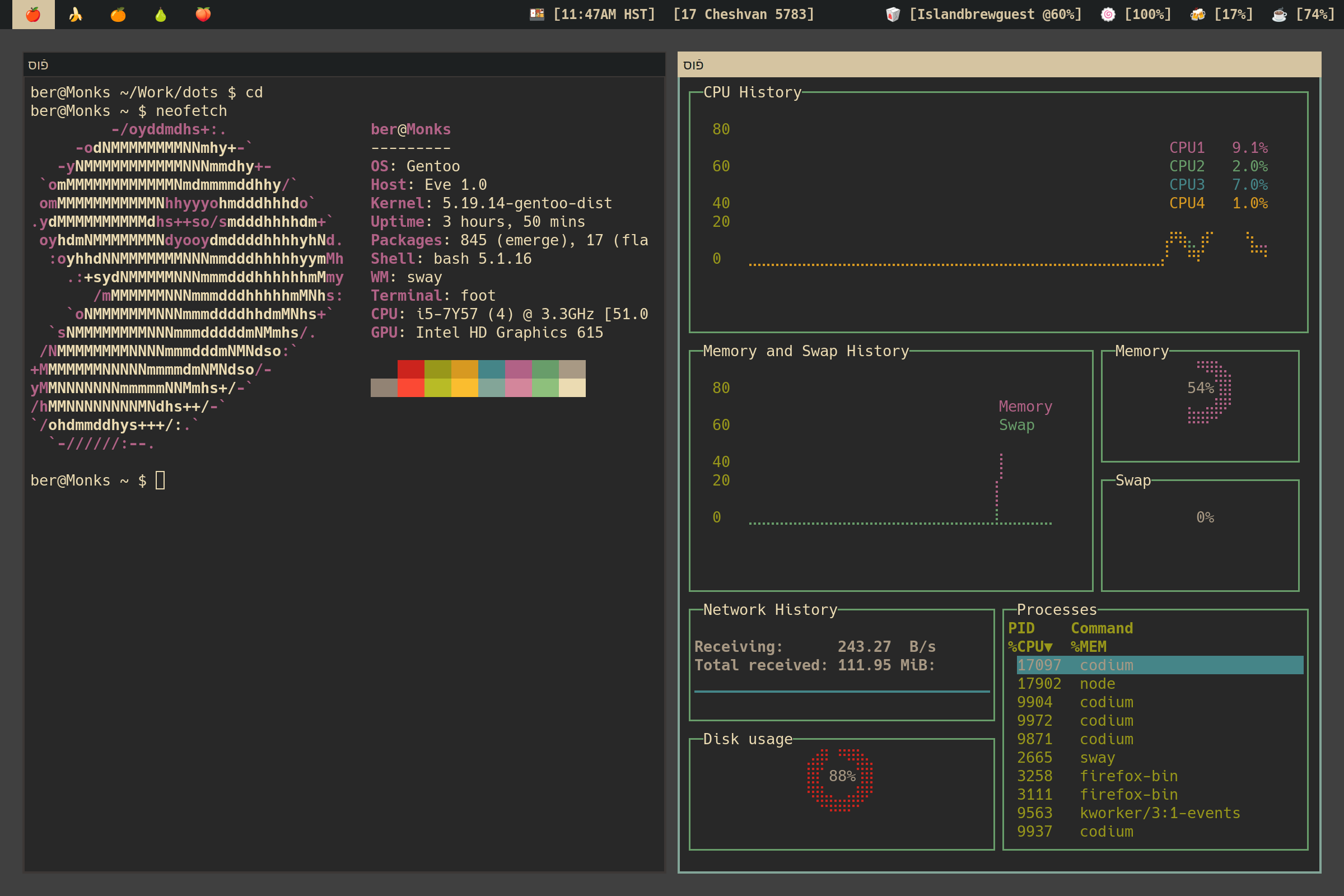Click the Total received 111.95 MiB line

point(815,665)
